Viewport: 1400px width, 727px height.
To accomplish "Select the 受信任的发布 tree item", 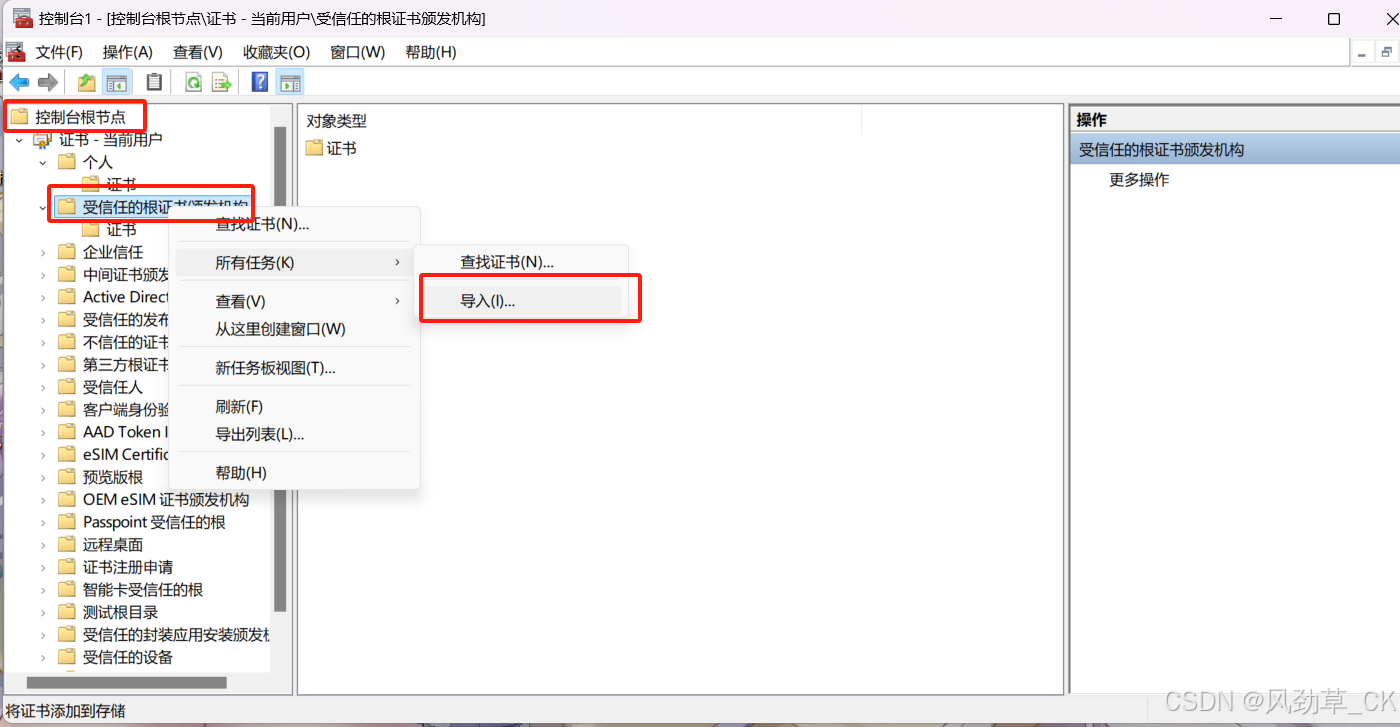I will (x=126, y=320).
